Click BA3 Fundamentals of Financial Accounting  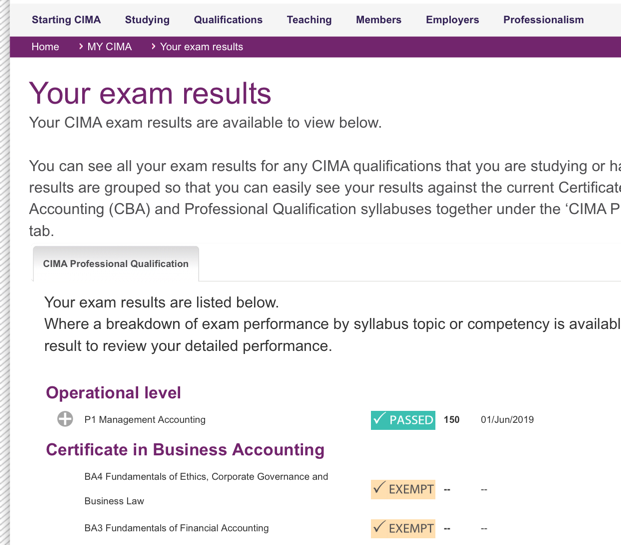pos(176,528)
